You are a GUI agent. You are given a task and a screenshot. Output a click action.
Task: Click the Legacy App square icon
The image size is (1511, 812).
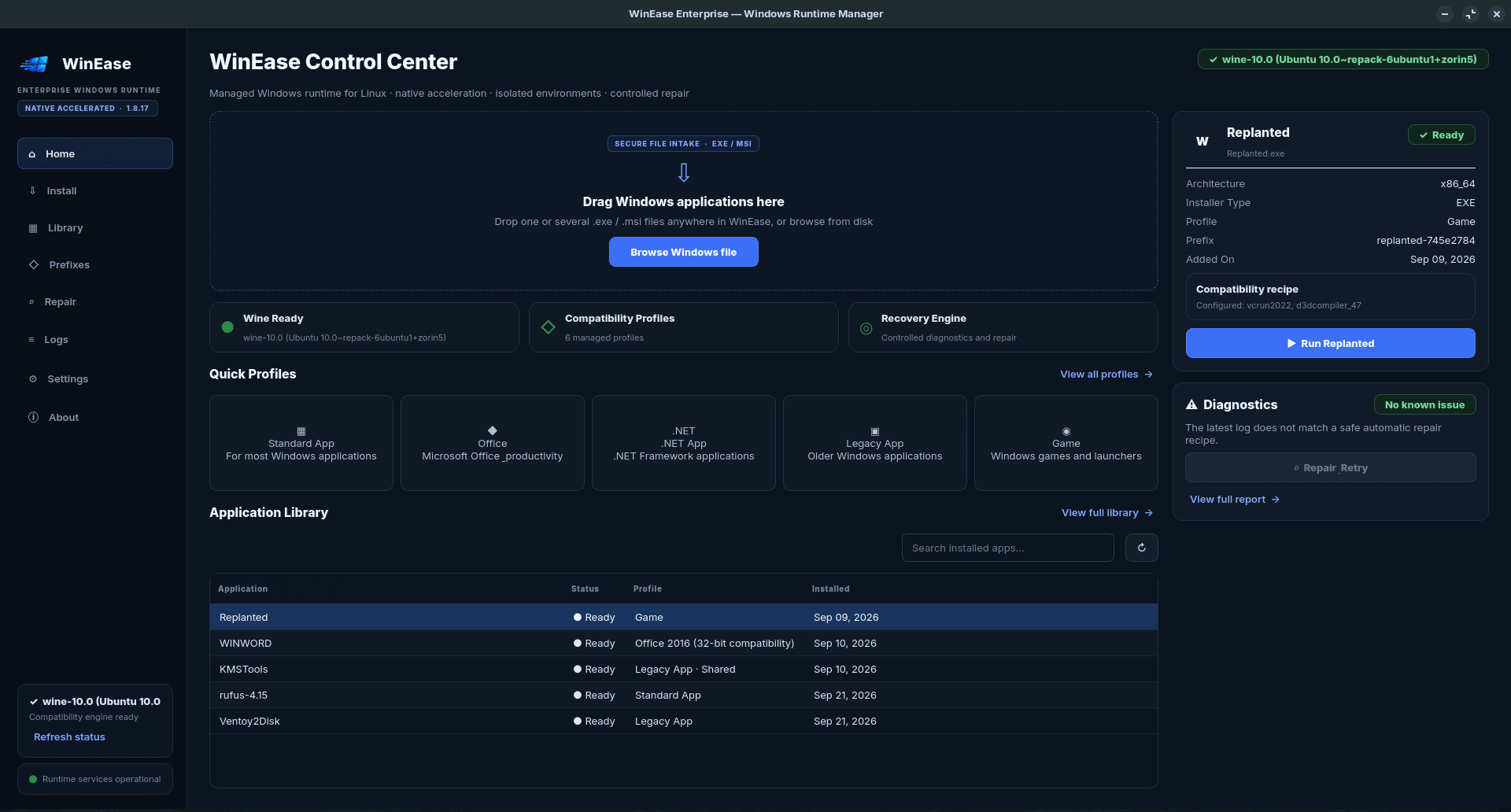(x=875, y=431)
